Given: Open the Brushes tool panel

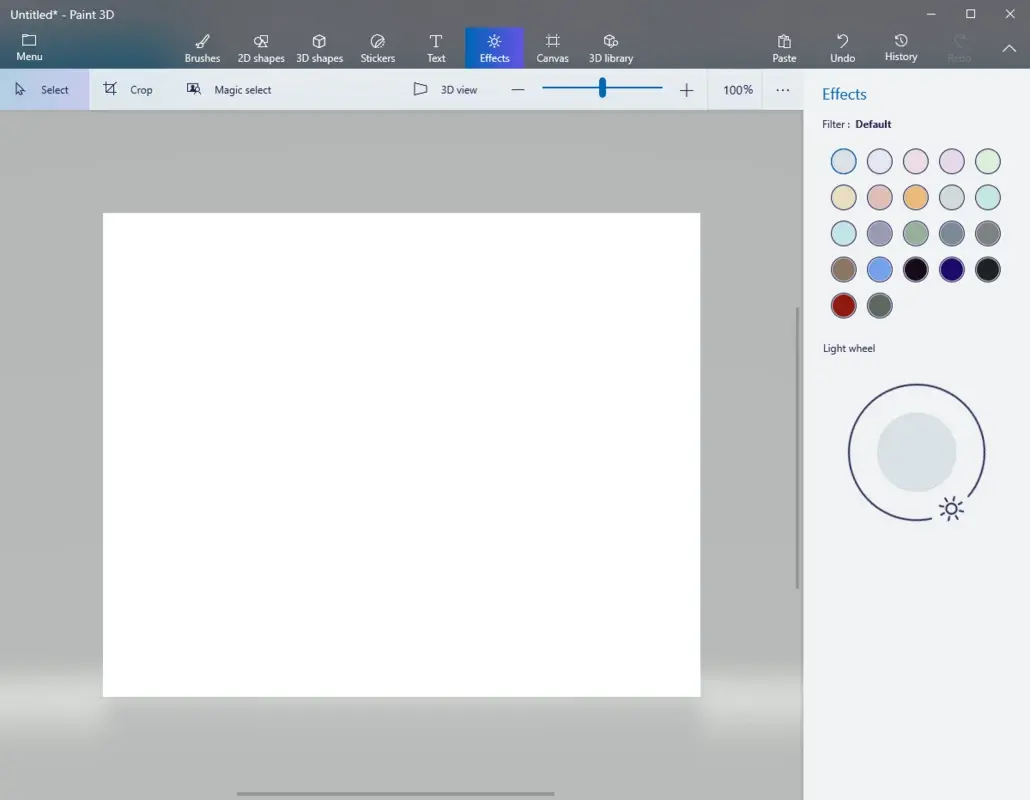Looking at the screenshot, I should [202, 47].
